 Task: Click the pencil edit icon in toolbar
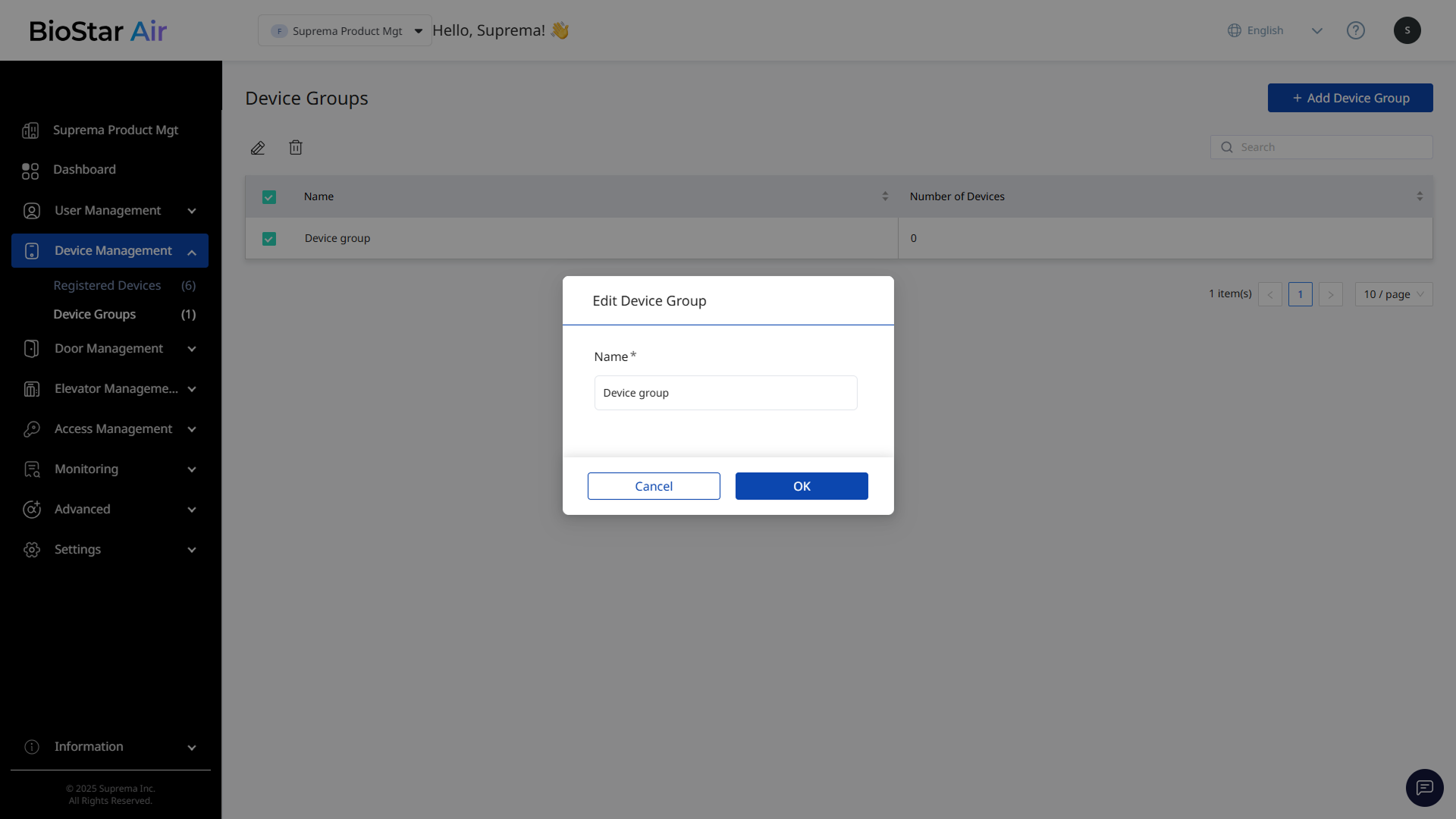[258, 148]
